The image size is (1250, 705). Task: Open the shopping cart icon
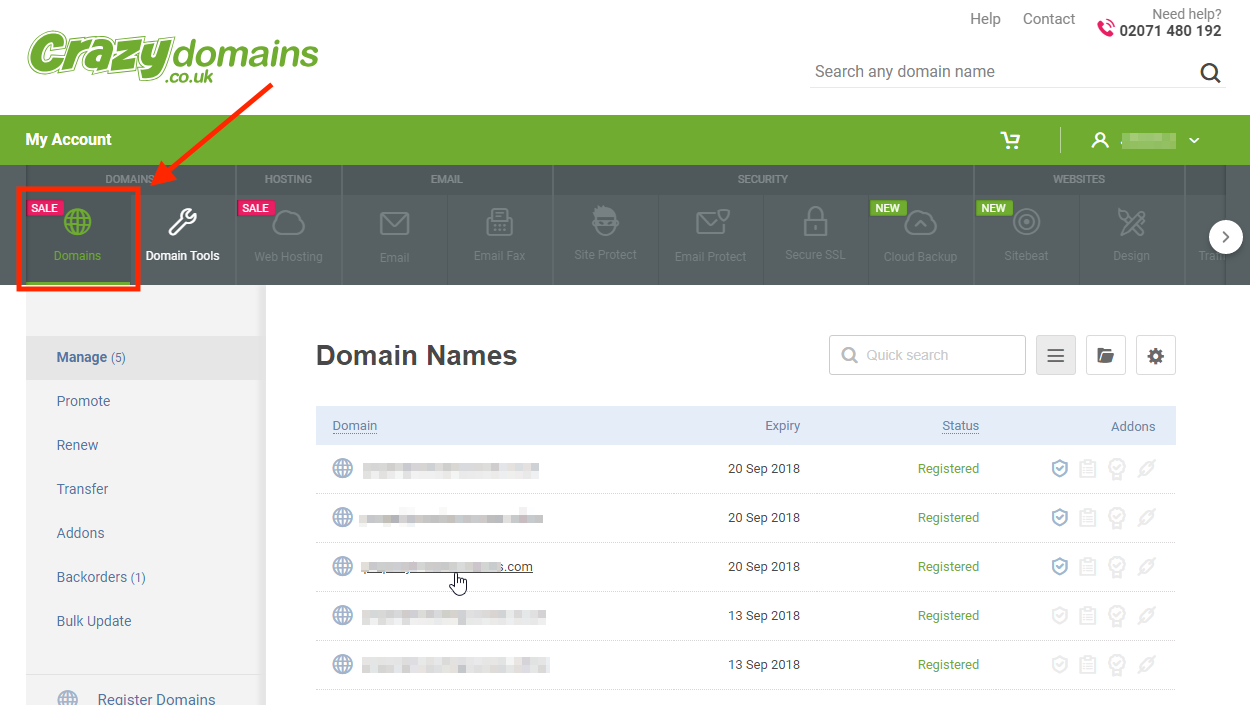(x=1011, y=140)
